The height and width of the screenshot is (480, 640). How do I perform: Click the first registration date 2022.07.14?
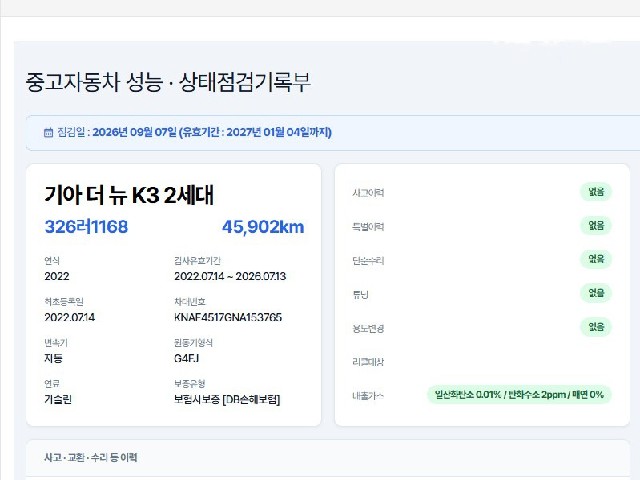(70, 317)
